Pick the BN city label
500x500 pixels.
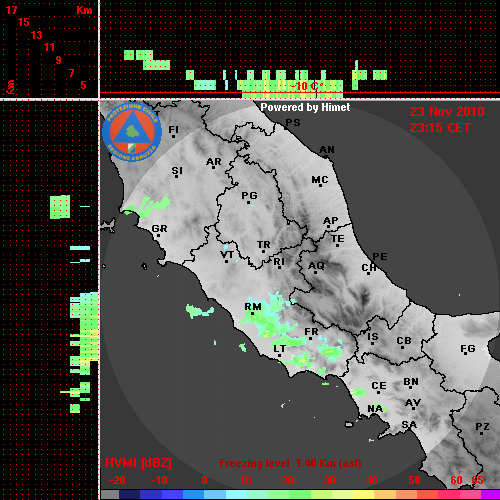[x=411, y=382]
